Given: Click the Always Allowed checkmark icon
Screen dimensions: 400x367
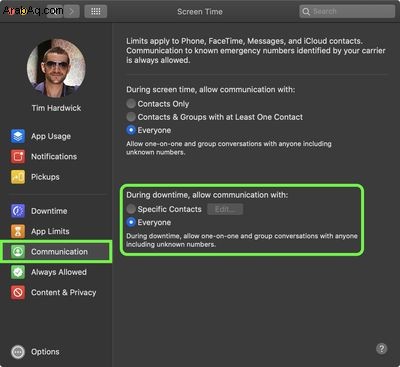Looking at the screenshot, I should (x=18, y=272).
